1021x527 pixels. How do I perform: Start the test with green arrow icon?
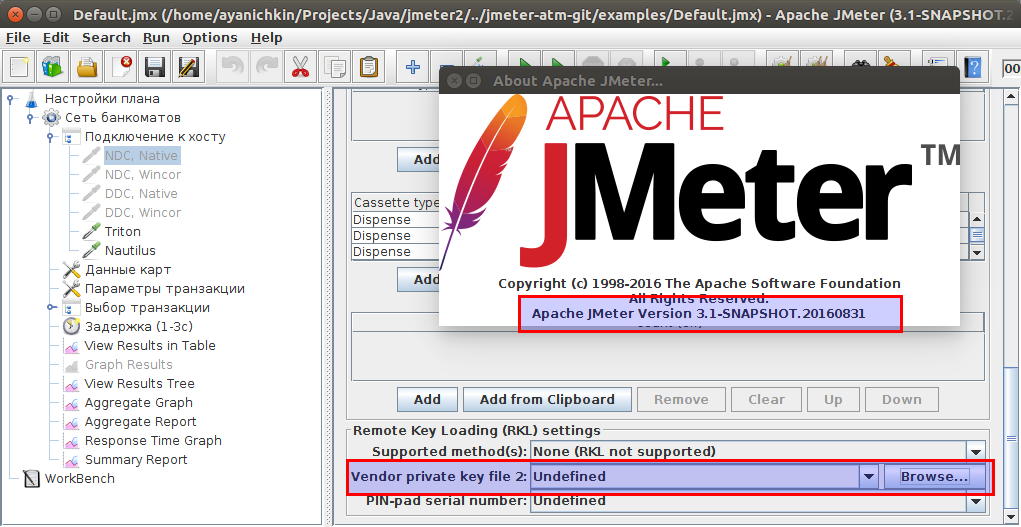525,62
